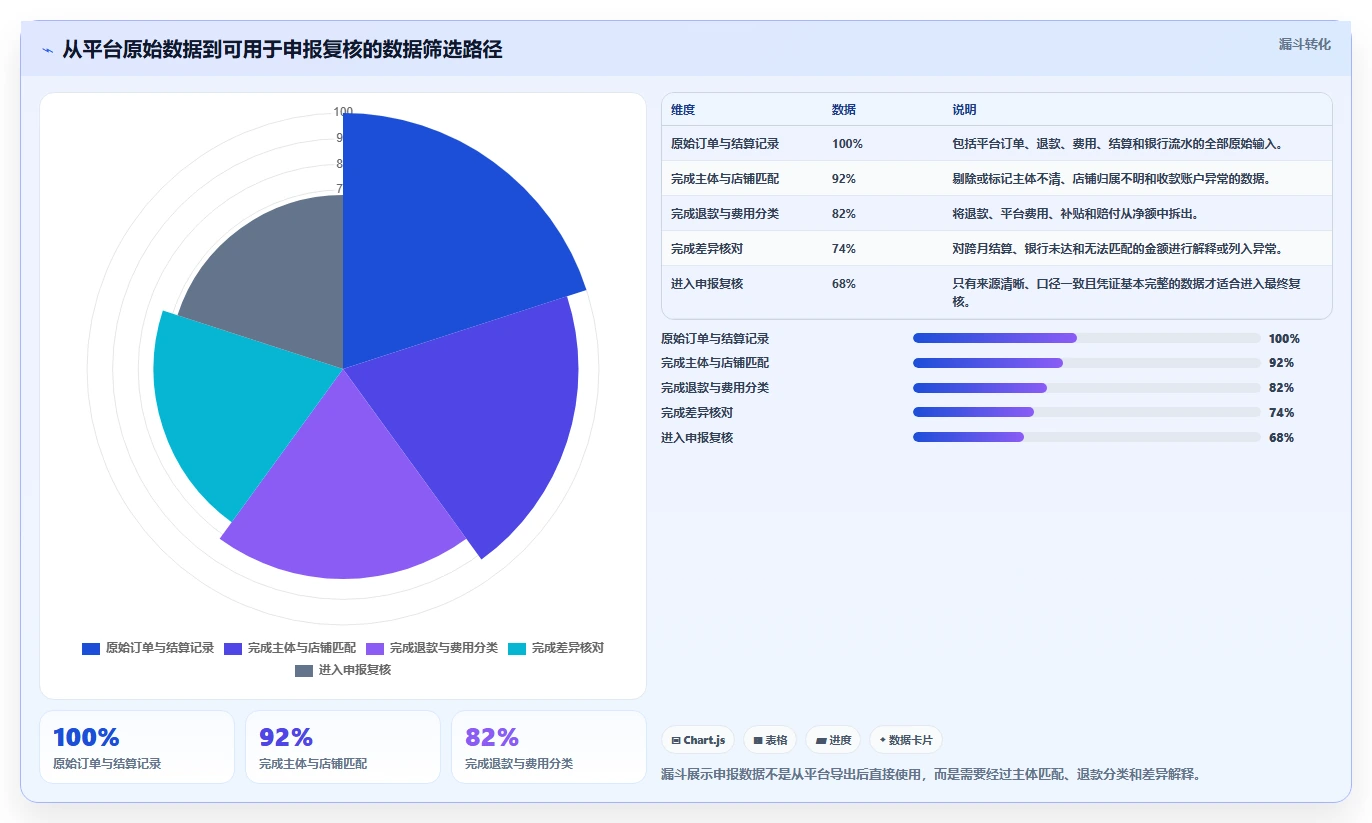The image size is (1372, 823).
Task: Toggle the 原始订单与结算记录 legend swatch
Action: (91, 648)
